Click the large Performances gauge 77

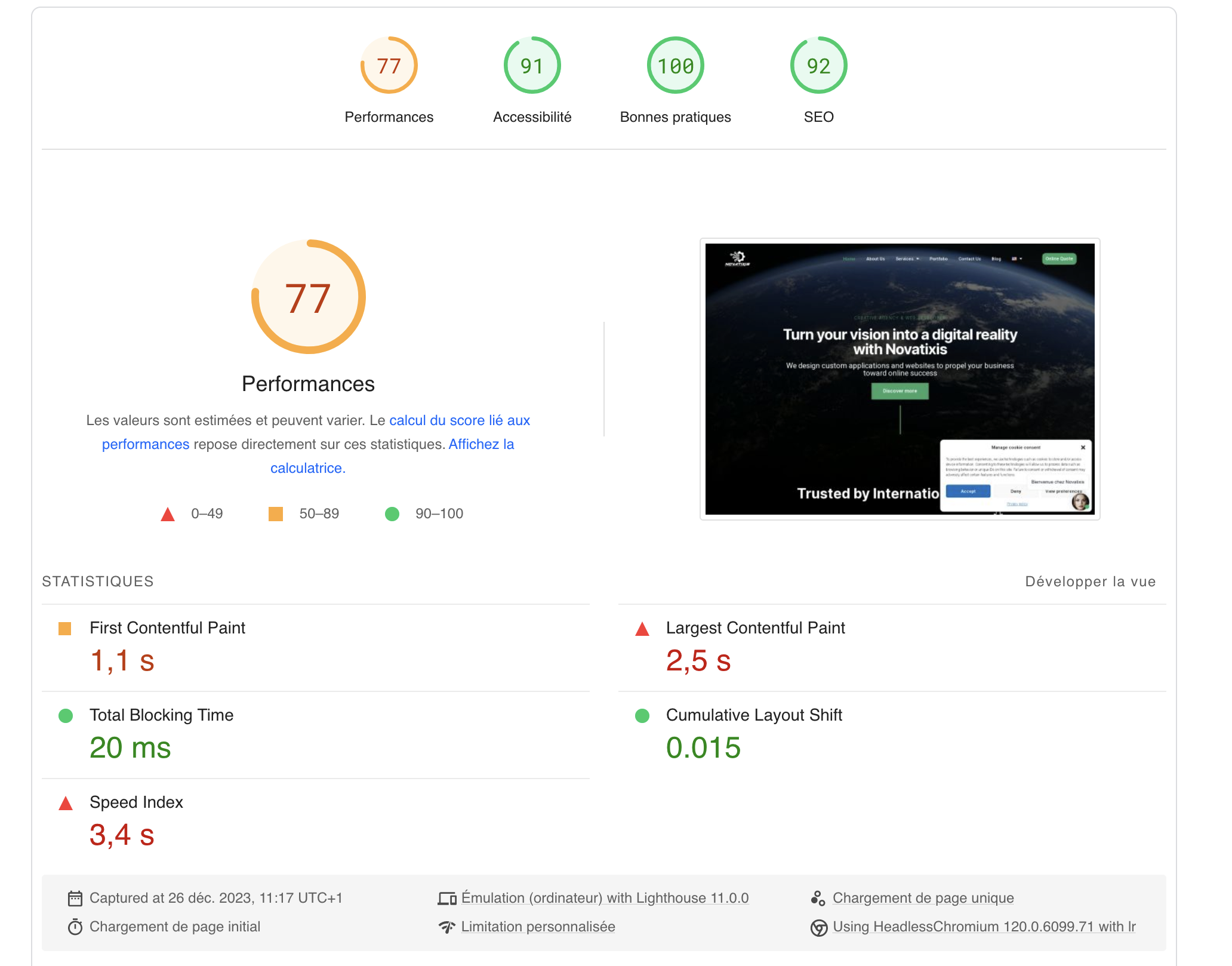308,297
